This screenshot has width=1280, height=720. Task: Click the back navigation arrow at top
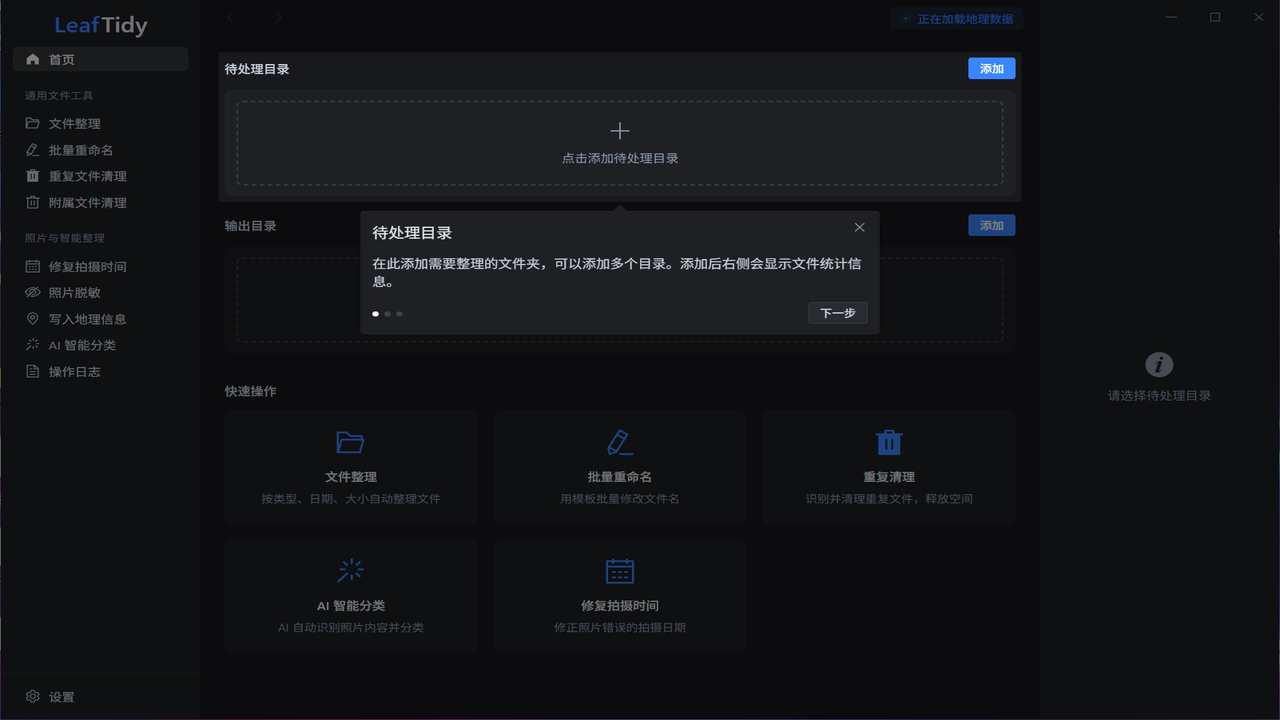[231, 18]
